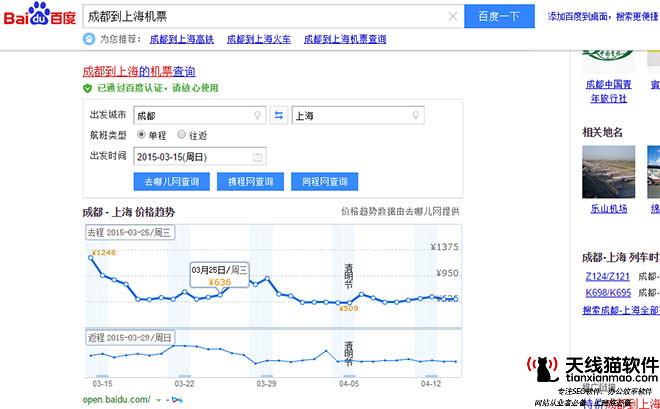Click the 04-12 date axis label
Viewport: 660px width, 409px height.
pos(431,384)
